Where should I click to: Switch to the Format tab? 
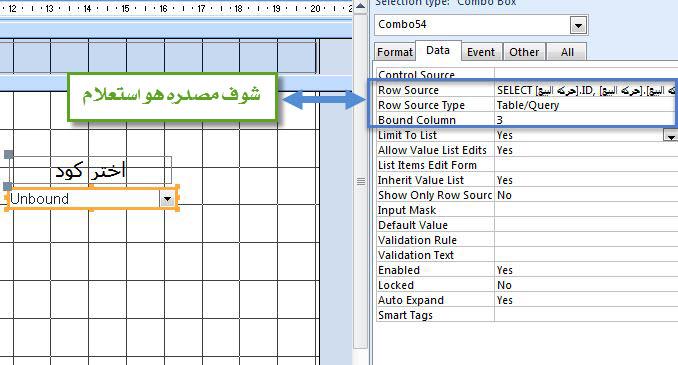(394, 52)
